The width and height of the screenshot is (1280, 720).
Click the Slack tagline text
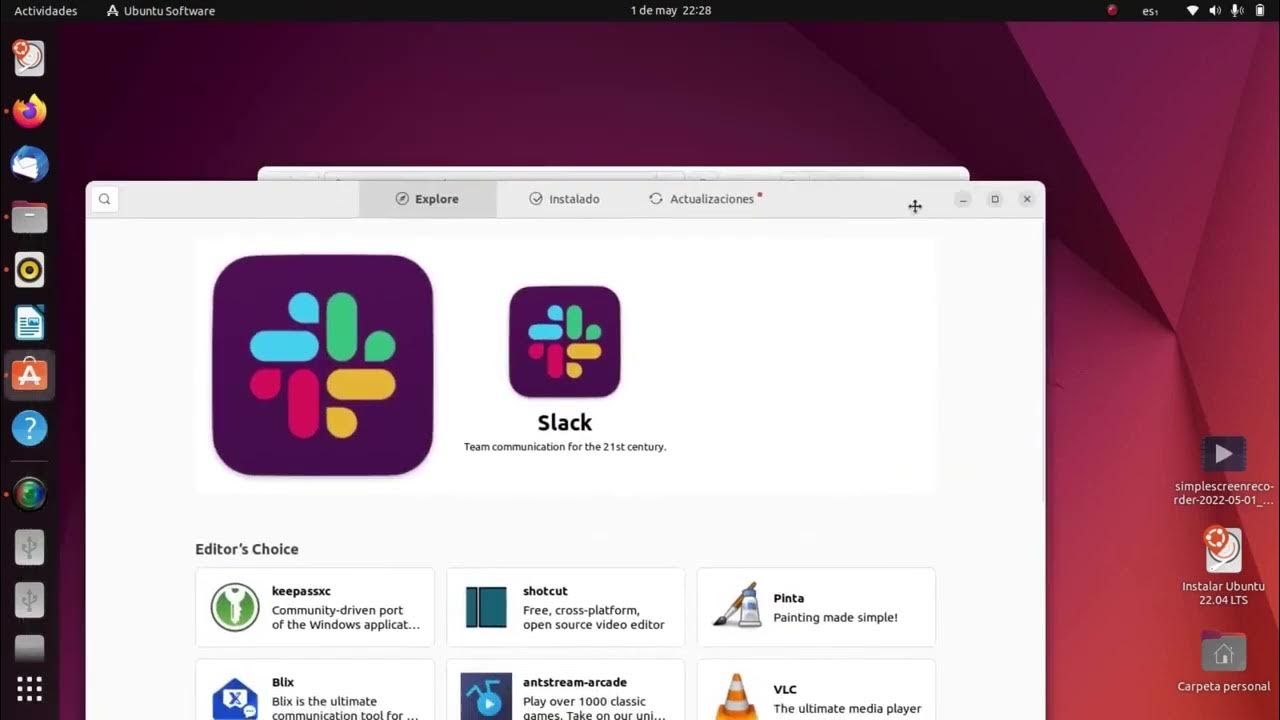(565, 447)
